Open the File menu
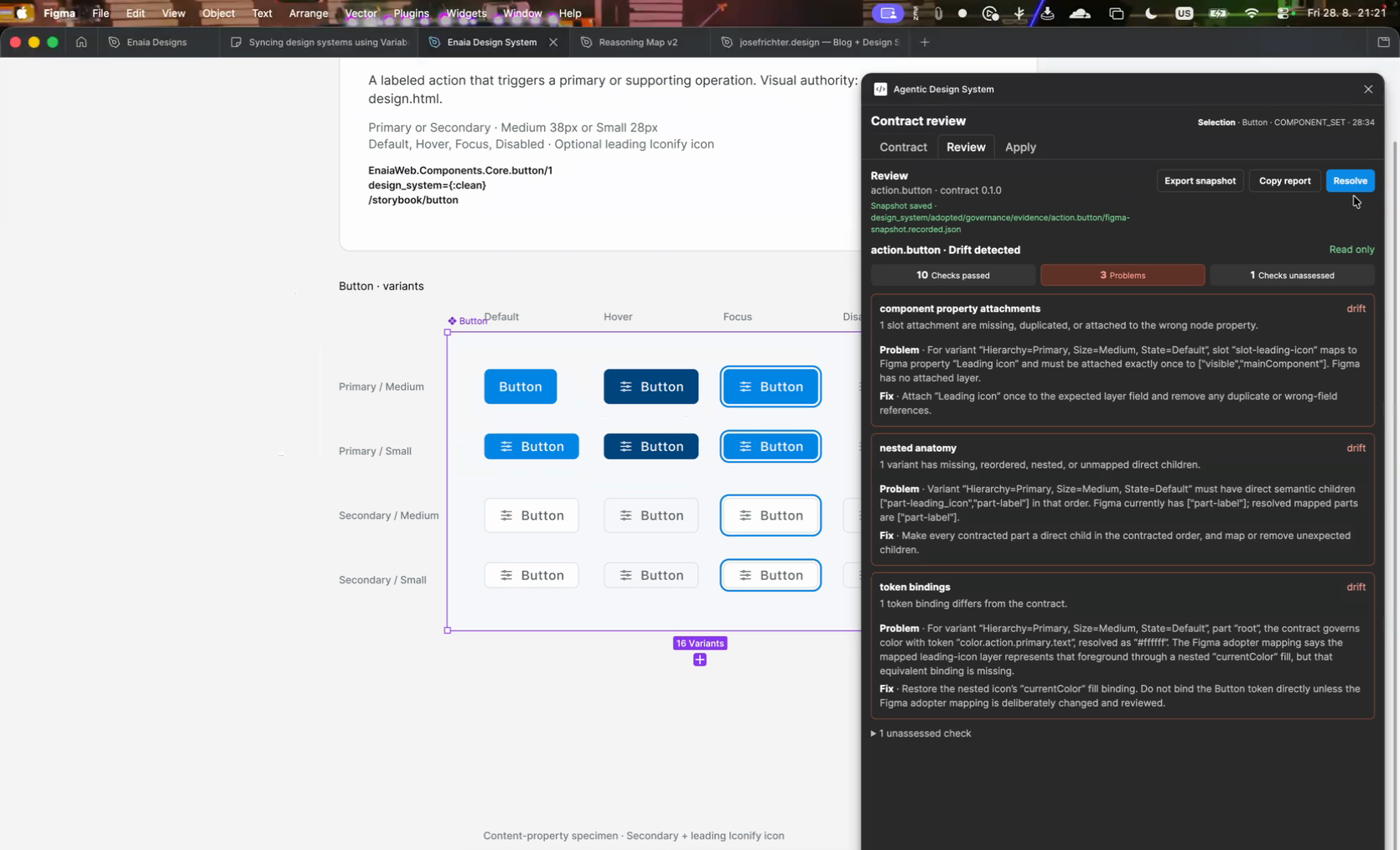This screenshot has height=850, width=1400. pyautogui.click(x=101, y=13)
